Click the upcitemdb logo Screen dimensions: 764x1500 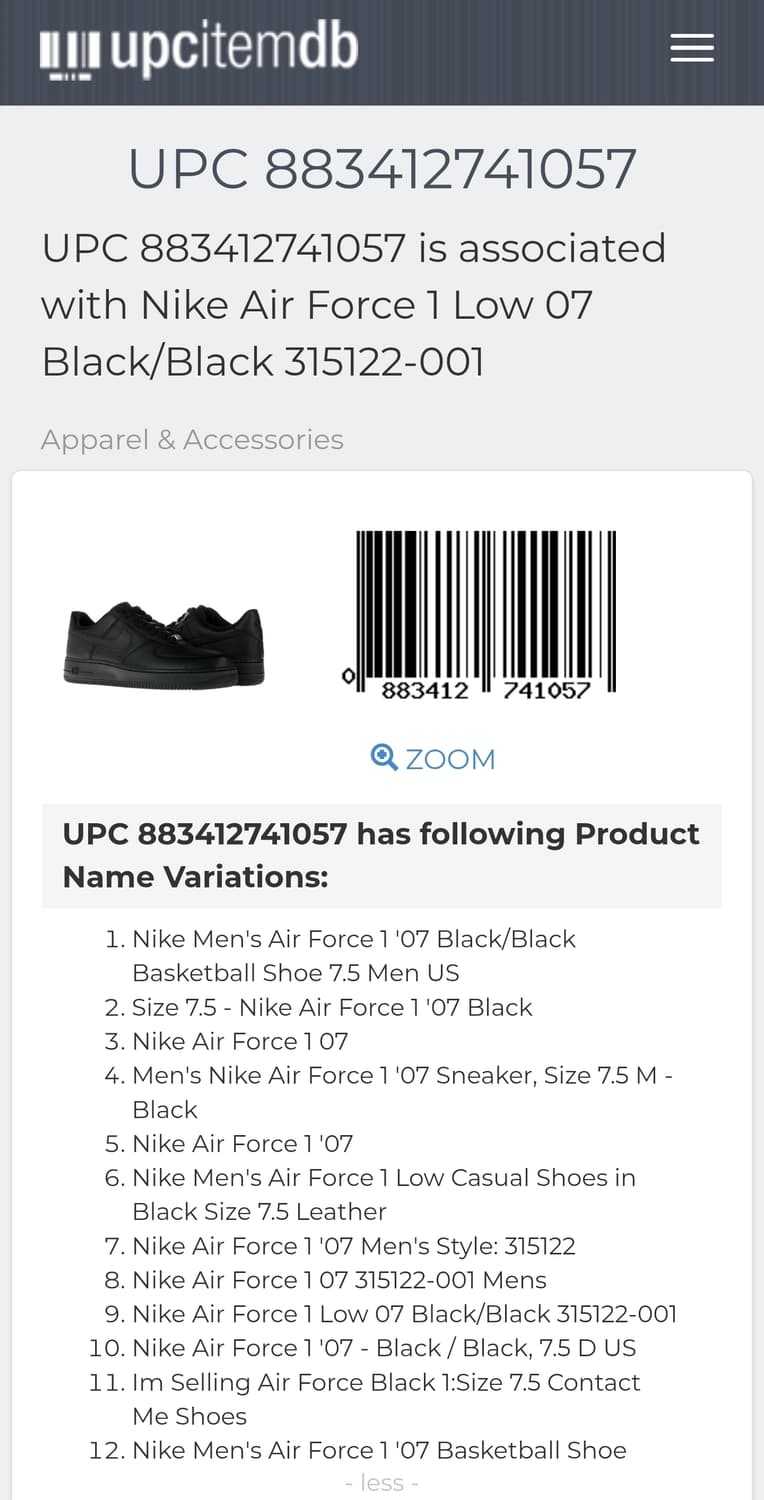coord(199,50)
